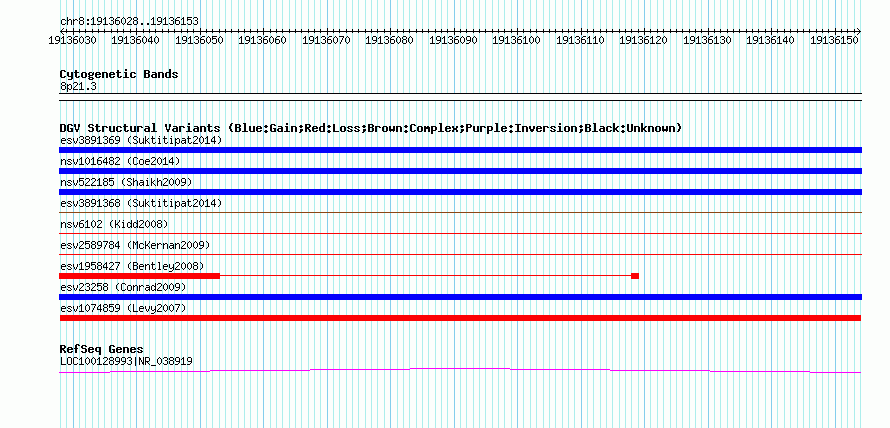This screenshot has height=428, width=890.
Task: Click the esv3891369 (Suktitipat2014) variant label
Action: pos(141,140)
